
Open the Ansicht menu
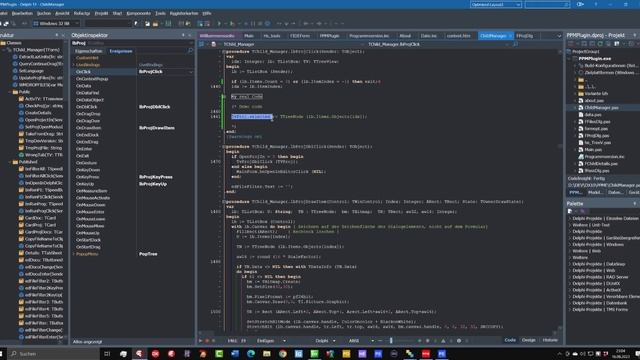point(62,13)
